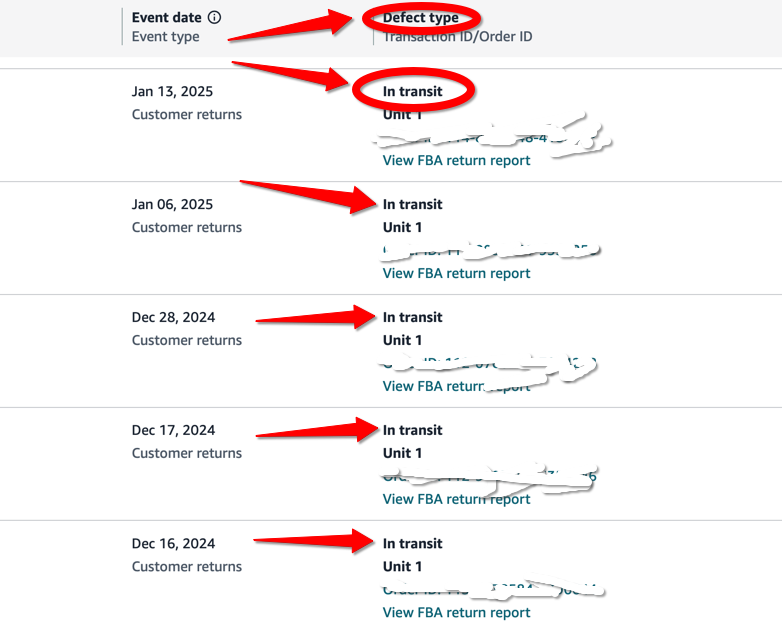Select the Dec 16, 2024 date
This screenshot has height=627, width=782.
173,543
